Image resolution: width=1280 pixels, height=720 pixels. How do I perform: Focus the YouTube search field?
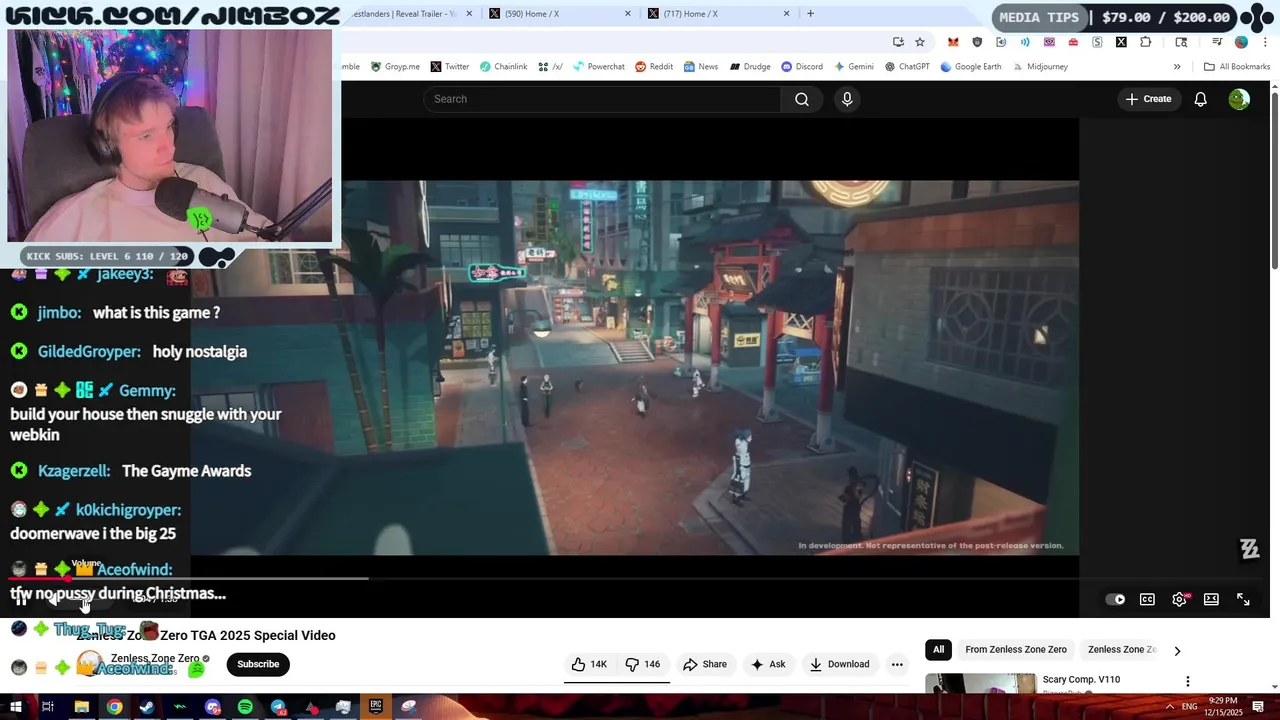pyautogui.click(x=602, y=99)
